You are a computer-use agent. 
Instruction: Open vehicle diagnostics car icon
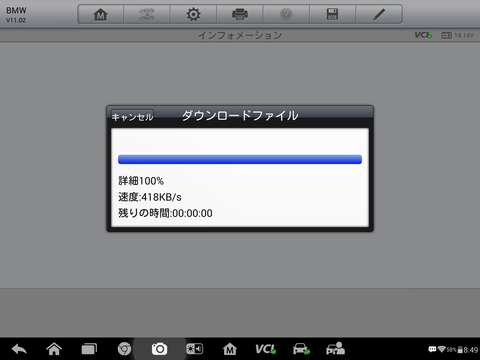[x=301, y=349]
